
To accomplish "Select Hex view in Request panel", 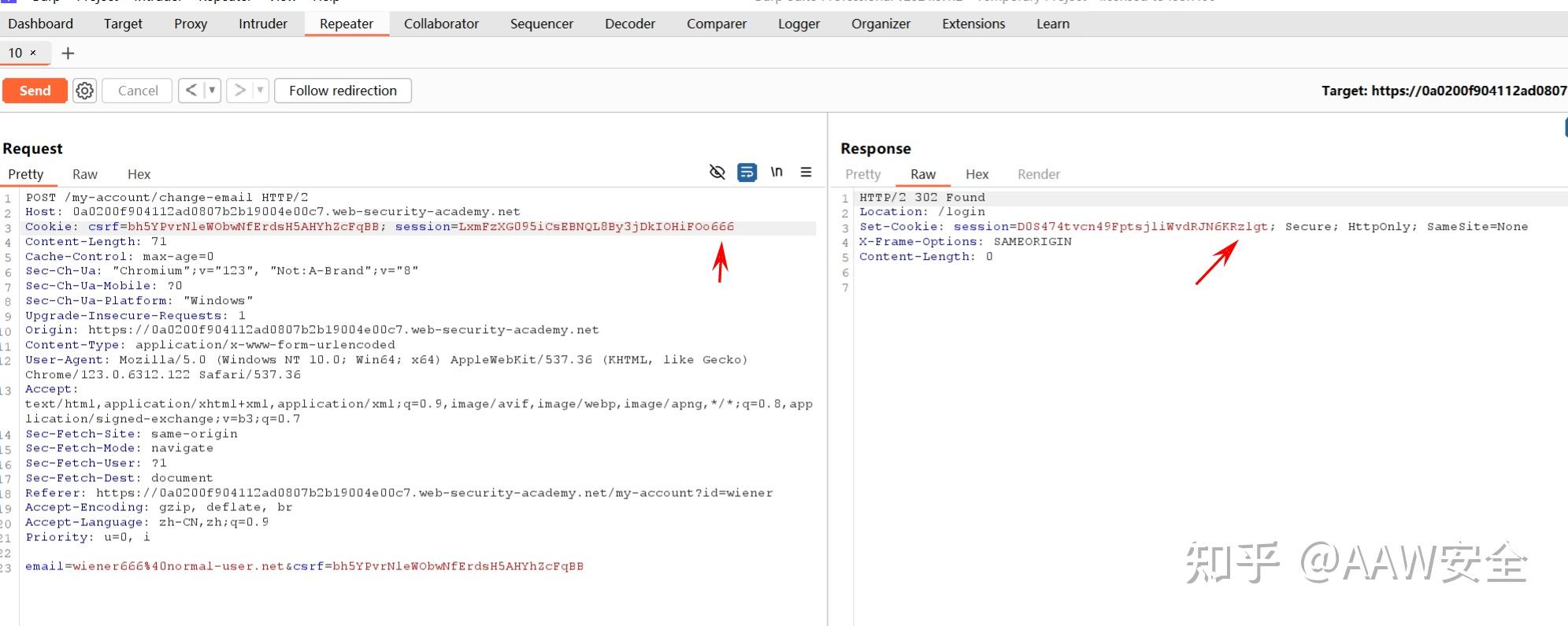I will point(139,174).
